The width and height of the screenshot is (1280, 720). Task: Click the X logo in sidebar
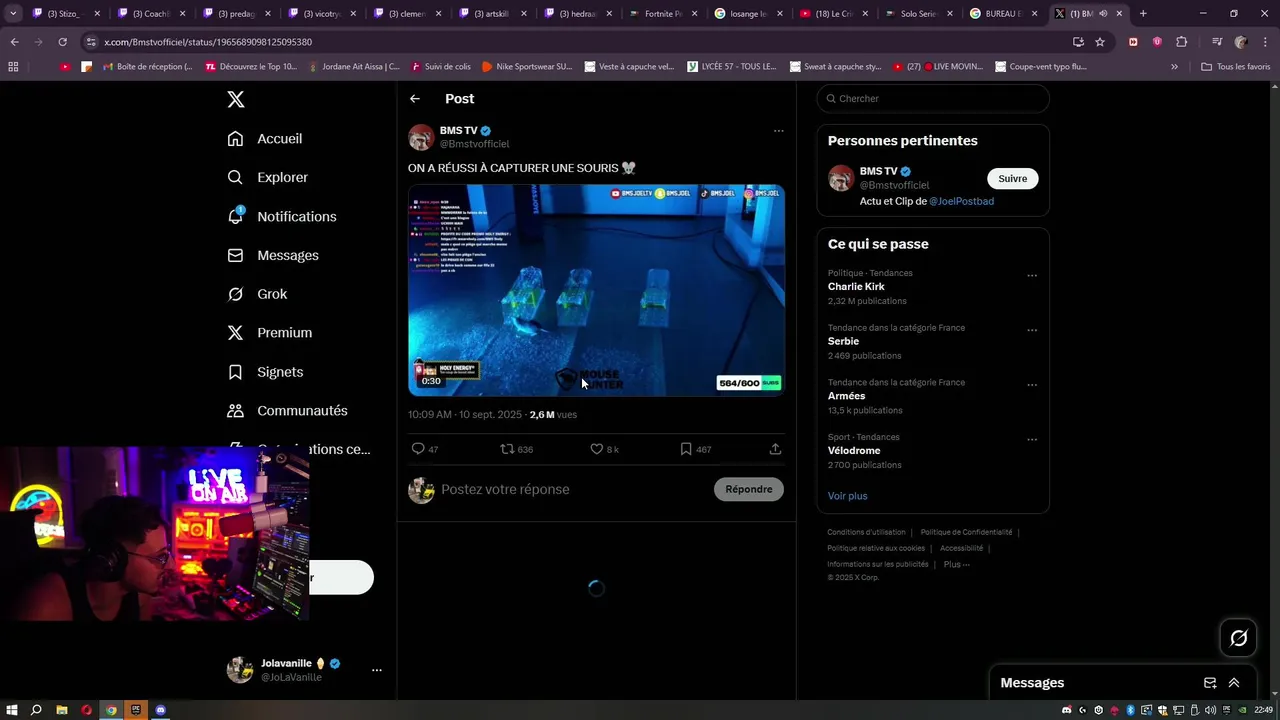click(235, 99)
